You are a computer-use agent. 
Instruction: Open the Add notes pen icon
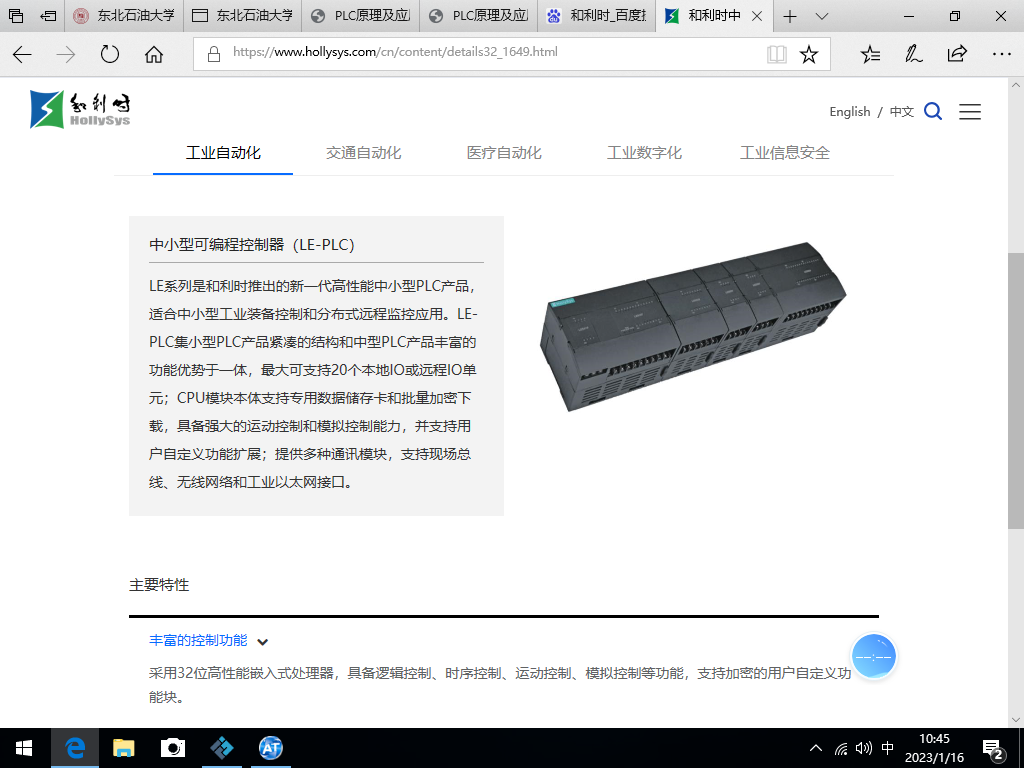(914, 54)
